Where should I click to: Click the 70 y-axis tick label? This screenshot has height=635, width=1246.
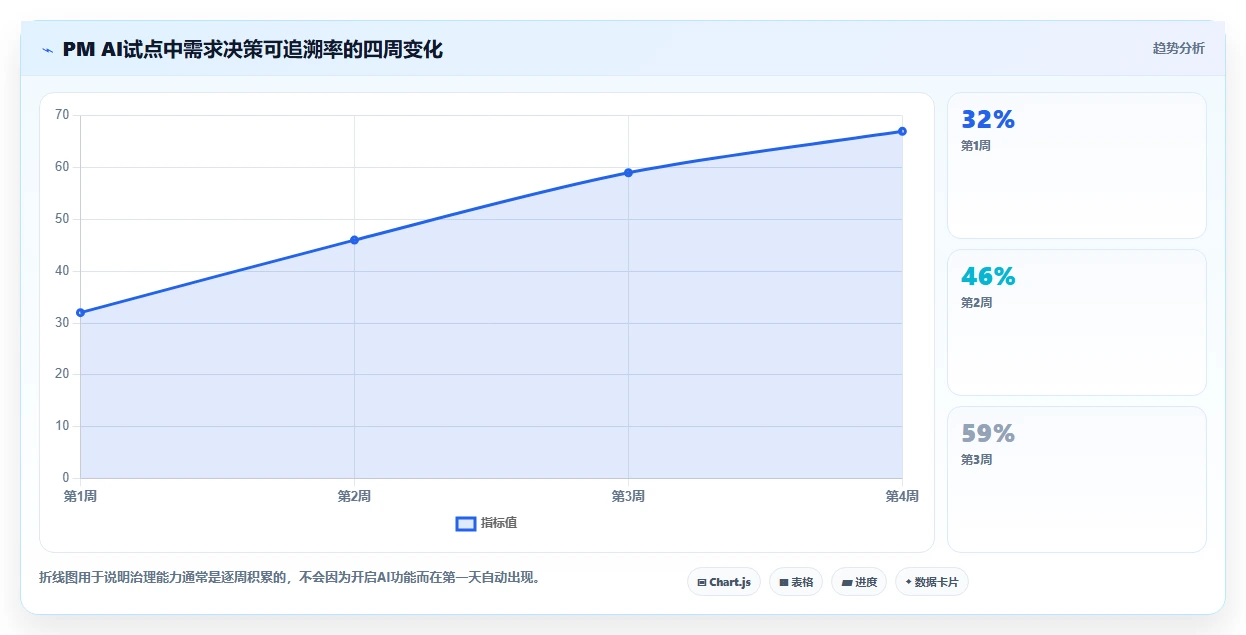pyautogui.click(x=62, y=115)
